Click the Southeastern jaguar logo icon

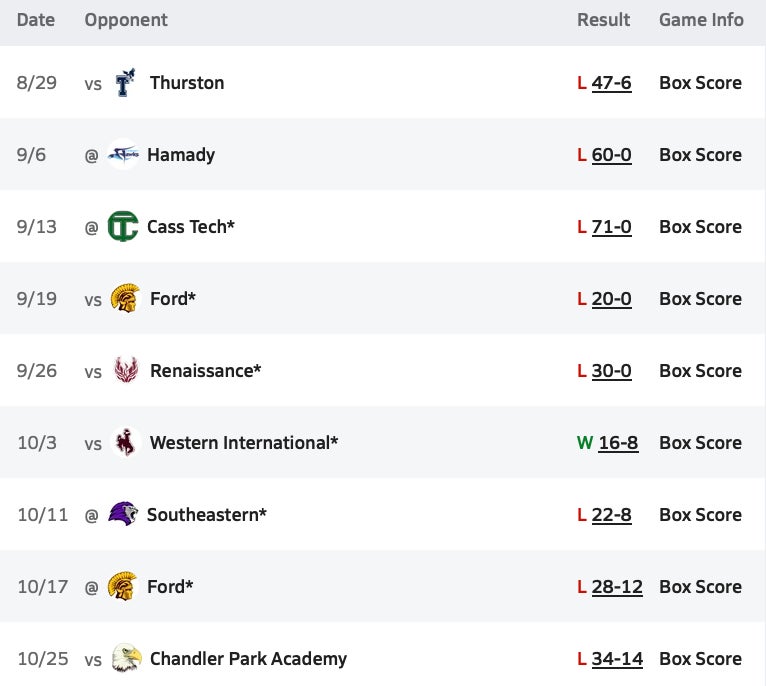point(122,515)
